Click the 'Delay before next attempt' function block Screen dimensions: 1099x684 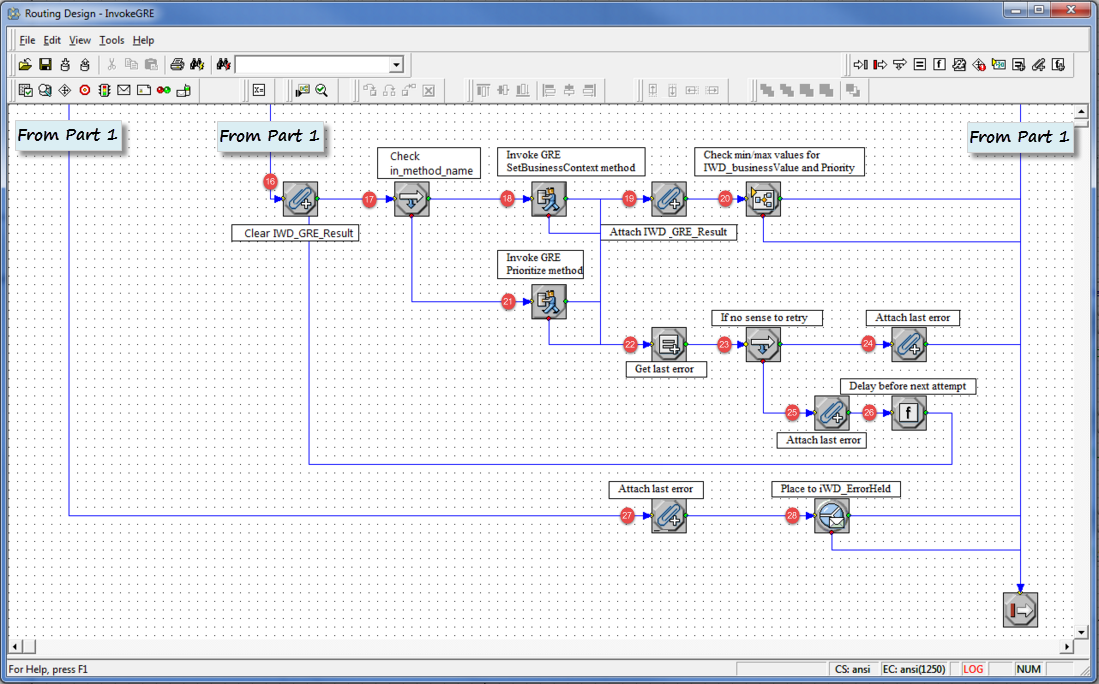coord(909,412)
